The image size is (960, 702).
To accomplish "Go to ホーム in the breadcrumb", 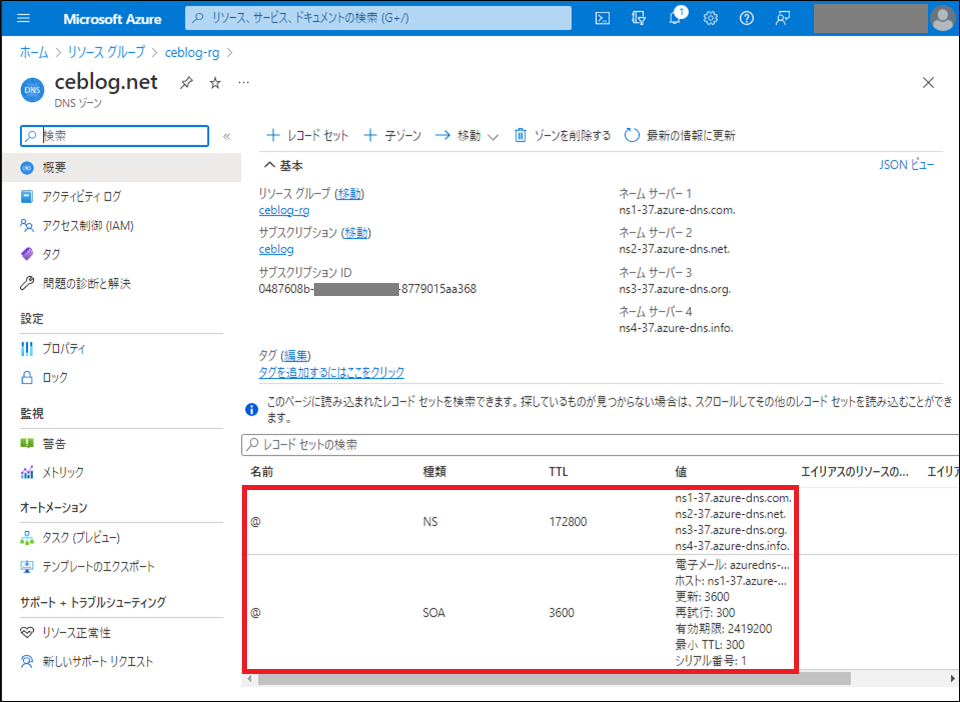I will pos(34,53).
